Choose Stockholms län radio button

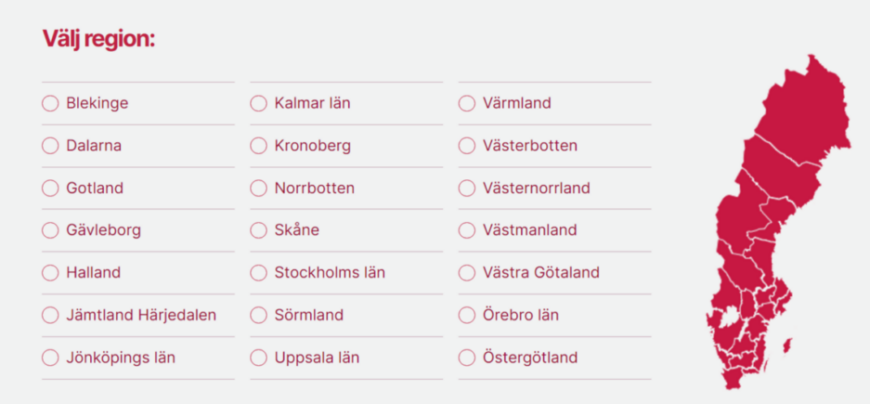(x=259, y=273)
